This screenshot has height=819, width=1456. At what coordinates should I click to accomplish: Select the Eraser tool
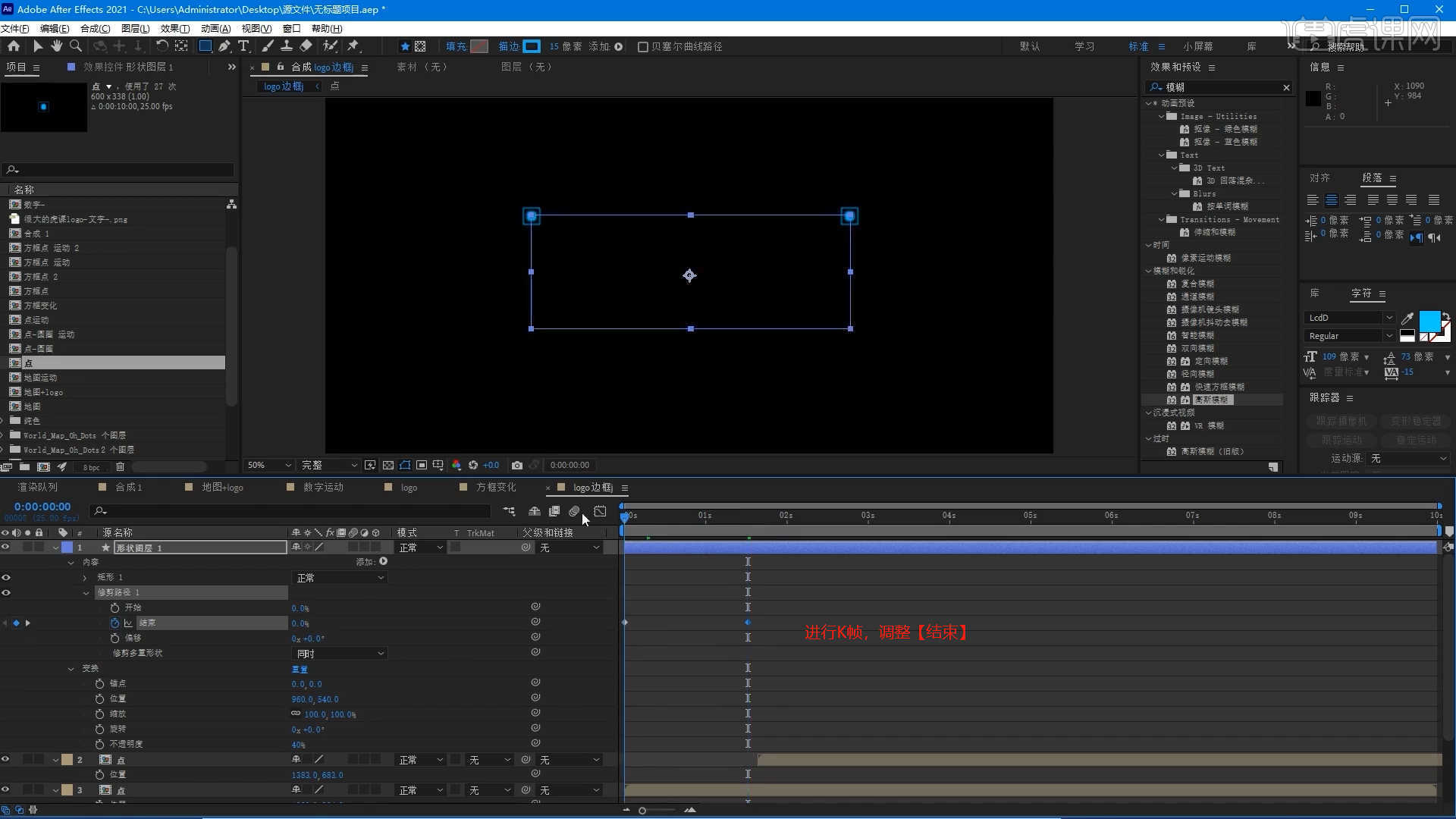click(306, 46)
